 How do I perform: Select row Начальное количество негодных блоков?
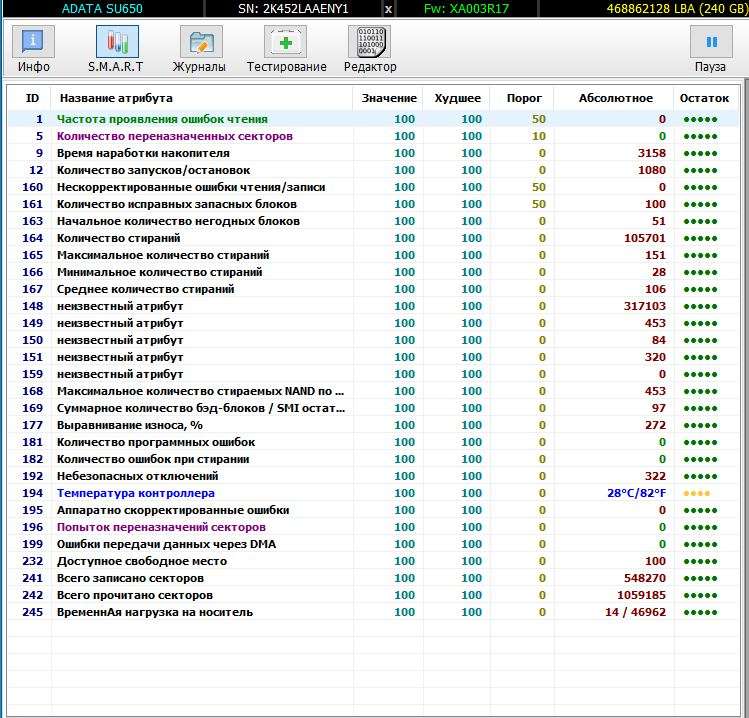click(373, 221)
